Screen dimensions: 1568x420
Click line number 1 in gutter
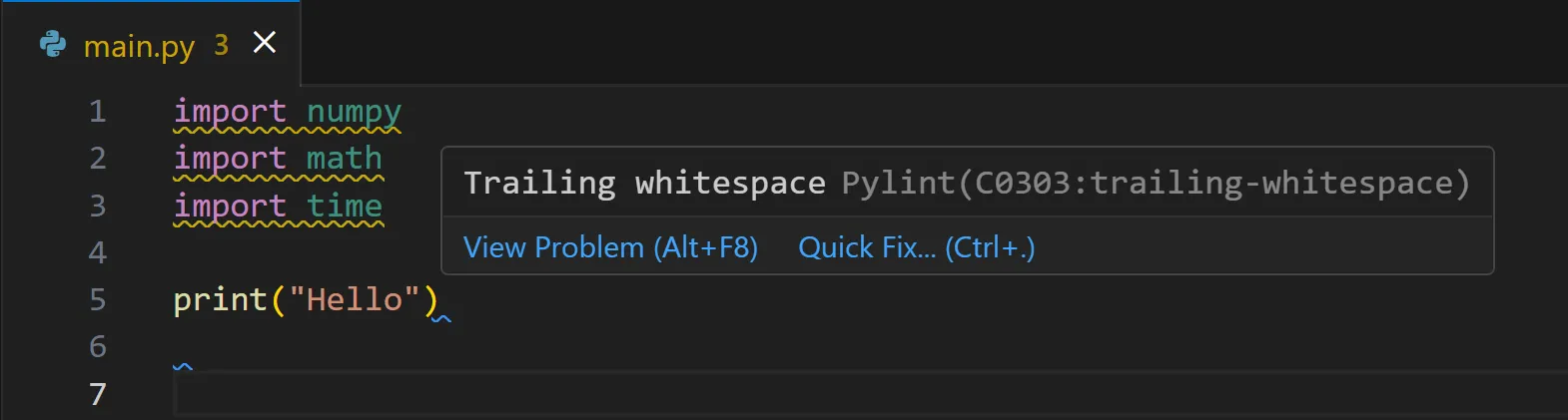[x=97, y=111]
